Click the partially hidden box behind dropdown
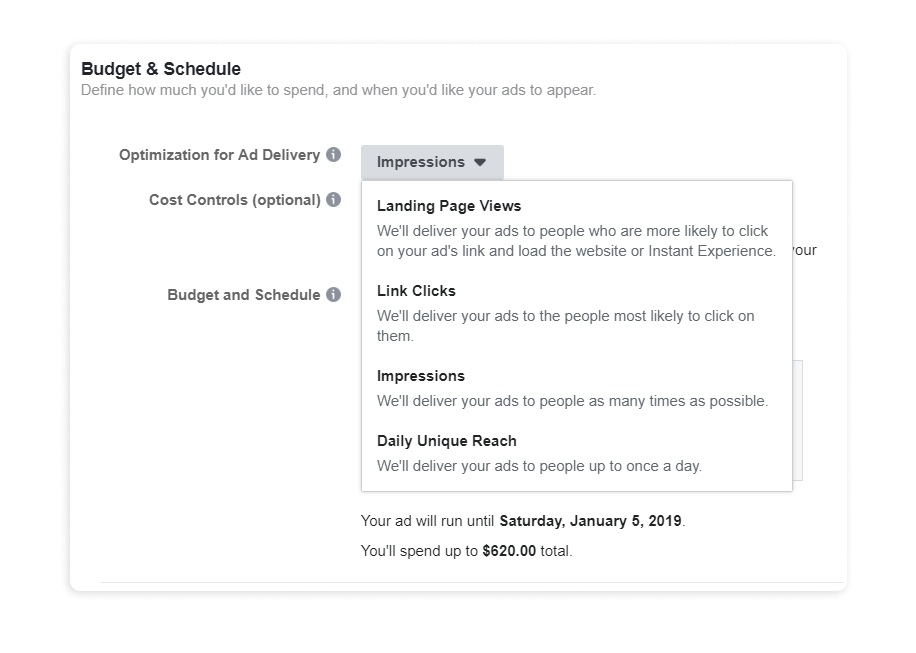Screen dimensions: 916x653 pos(798,421)
